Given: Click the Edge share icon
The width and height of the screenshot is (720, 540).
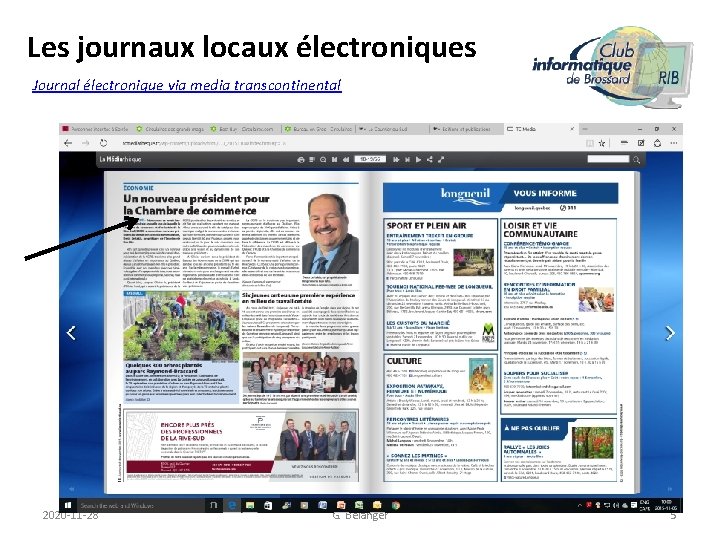Looking at the screenshot, I should [x=658, y=143].
